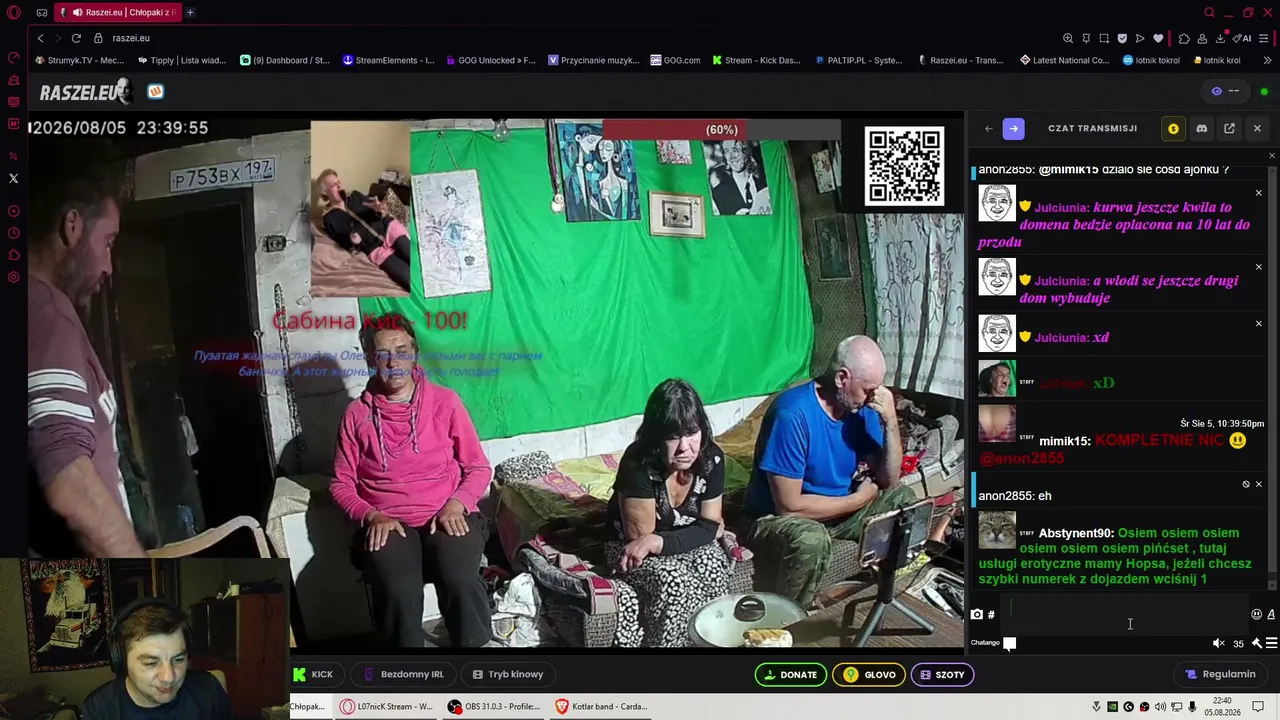
Task: Click the RASZEI.EU site logo
Action: [85, 92]
